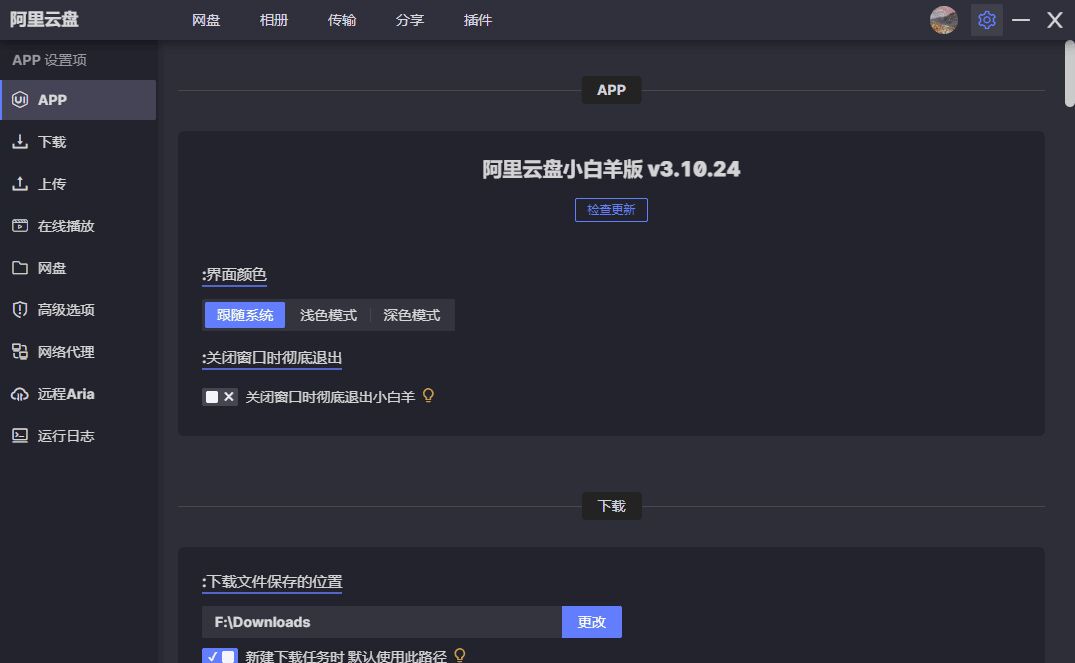Image resolution: width=1075 pixels, height=663 pixels.
Task: Click the APP 设置项 sidebar header
Action: (49, 60)
